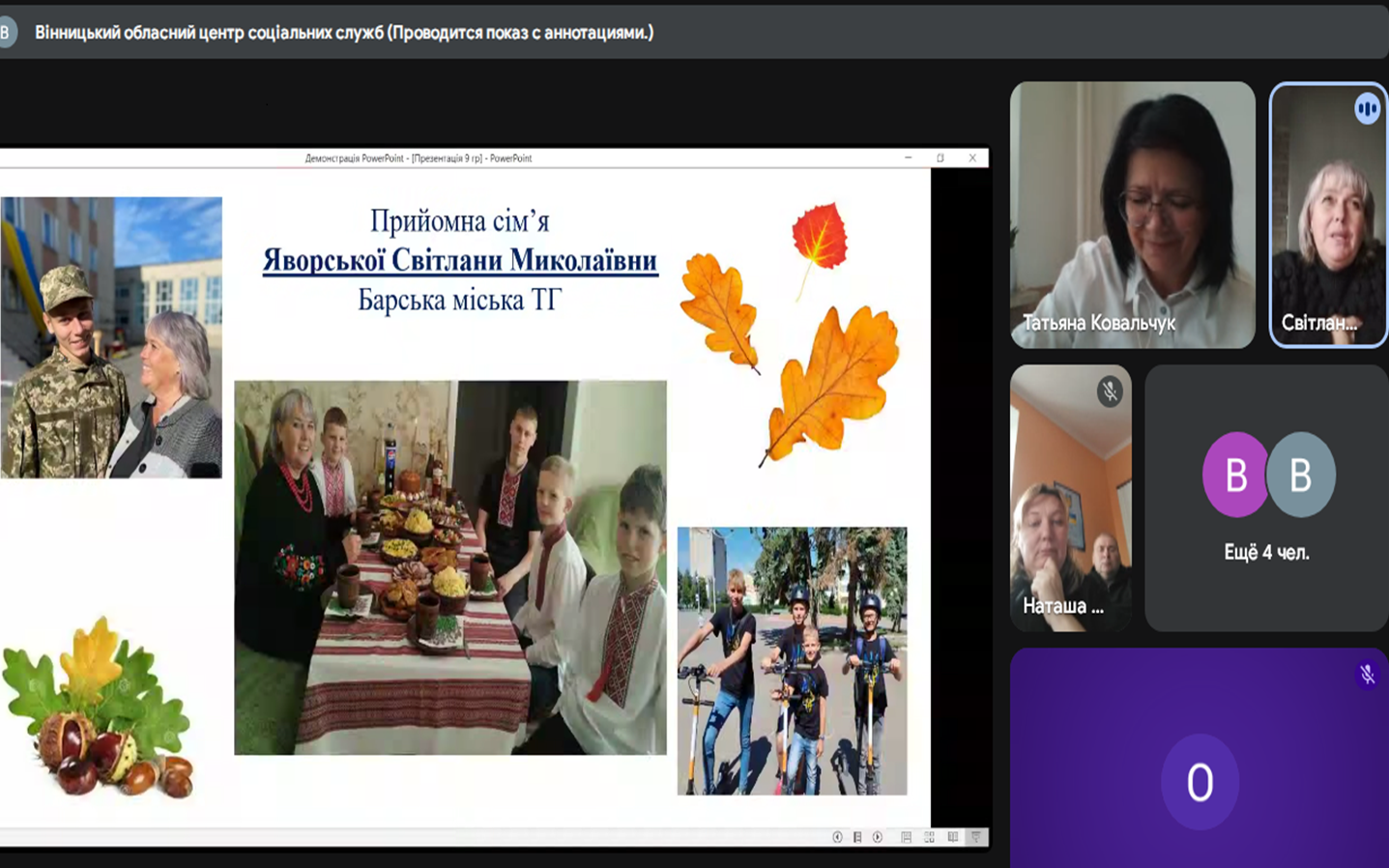The image size is (1389, 868).
Task: Switch to Normal view icon
Action: [x=906, y=837]
